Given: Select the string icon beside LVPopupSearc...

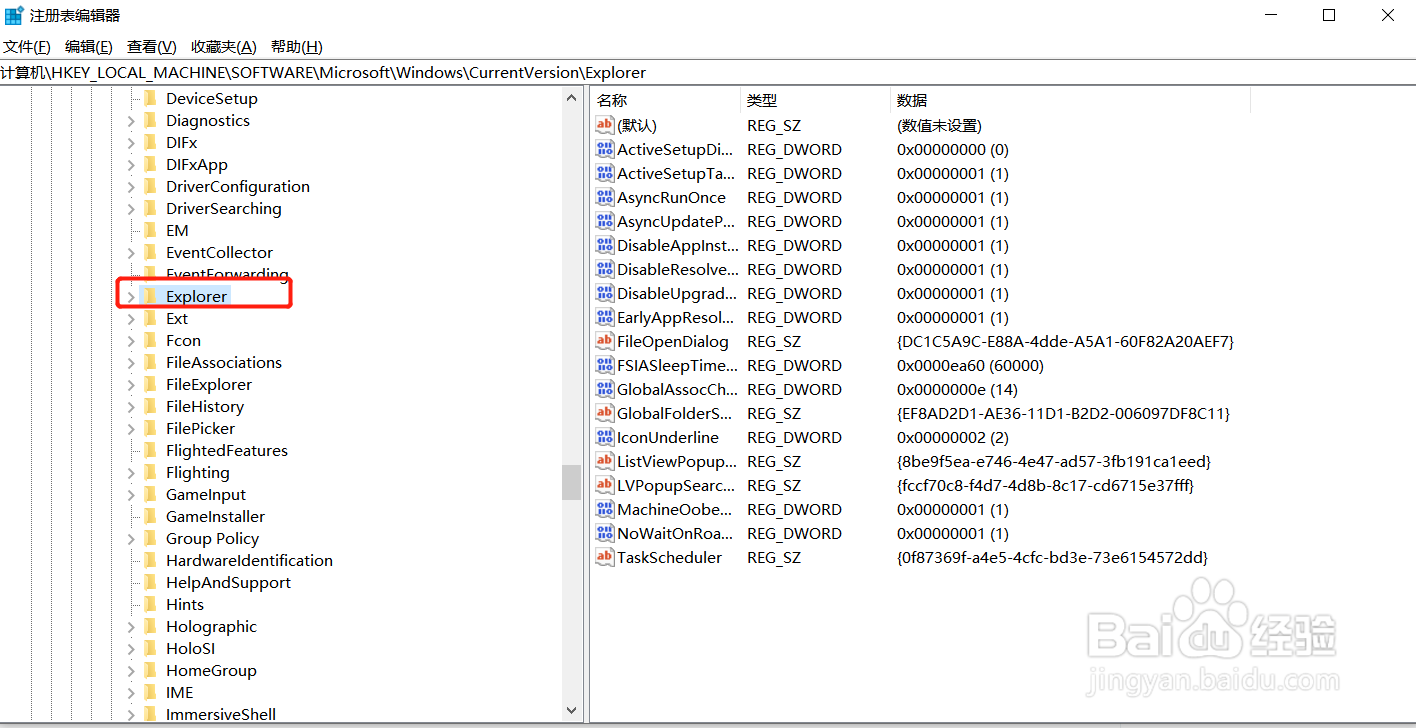Looking at the screenshot, I should 604,485.
